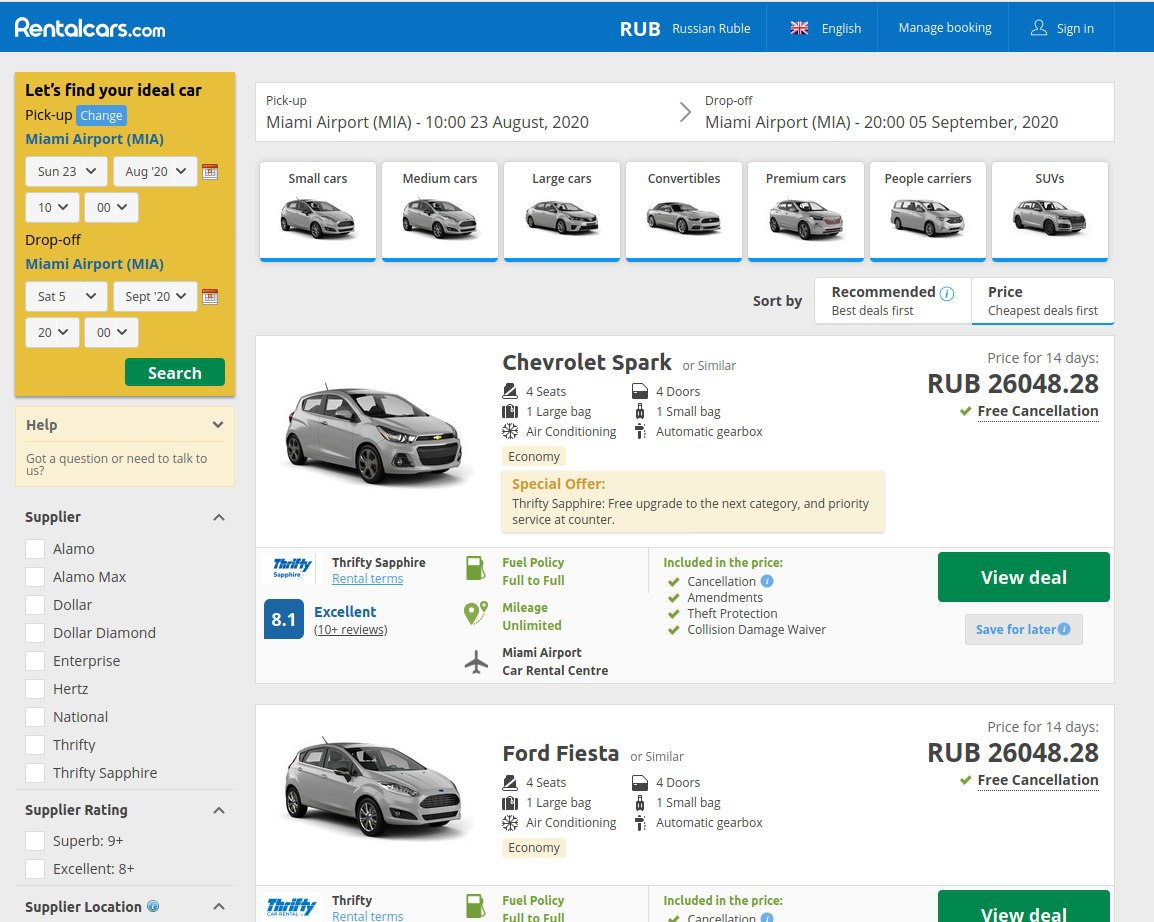Click info icon beside Cancellation in Chevrolet Spark
Screen dimensions: 1154x922
767,581
